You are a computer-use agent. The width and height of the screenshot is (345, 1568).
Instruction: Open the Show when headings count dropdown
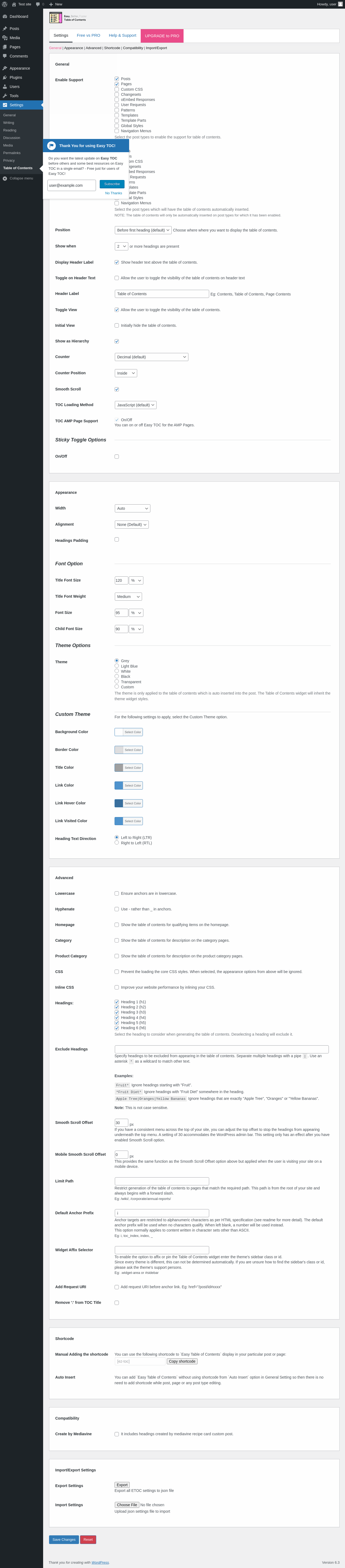[121, 247]
